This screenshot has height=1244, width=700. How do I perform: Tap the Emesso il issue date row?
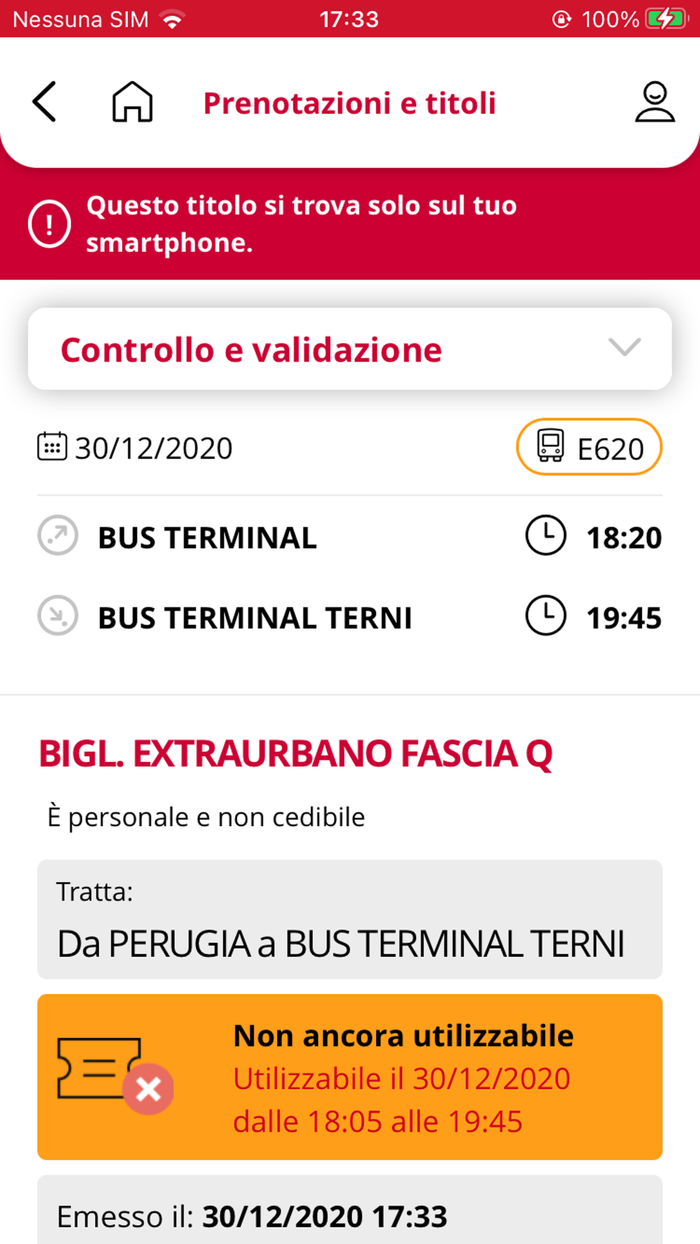click(350, 1214)
